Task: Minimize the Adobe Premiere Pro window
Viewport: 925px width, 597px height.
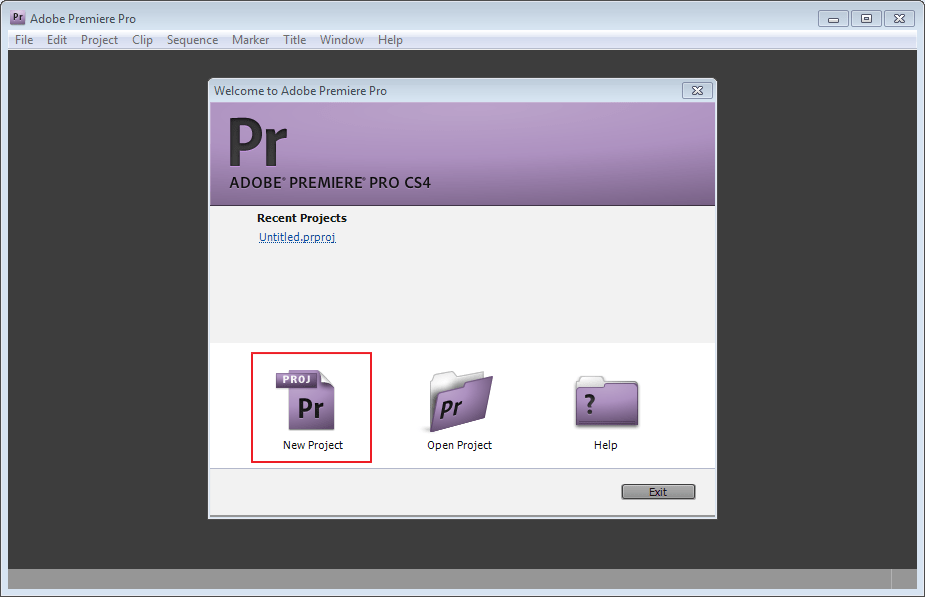Action: (x=833, y=19)
